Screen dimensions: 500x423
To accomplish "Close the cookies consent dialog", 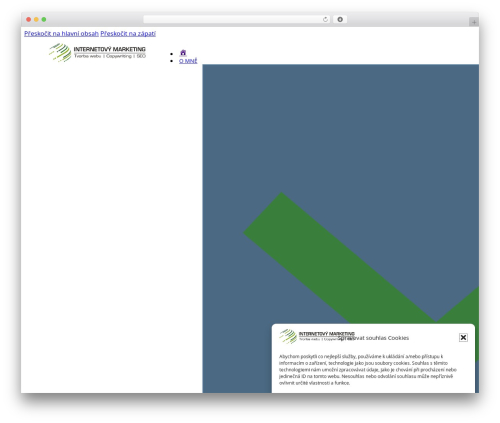I will pyautogui.click(x=463, y=337).
